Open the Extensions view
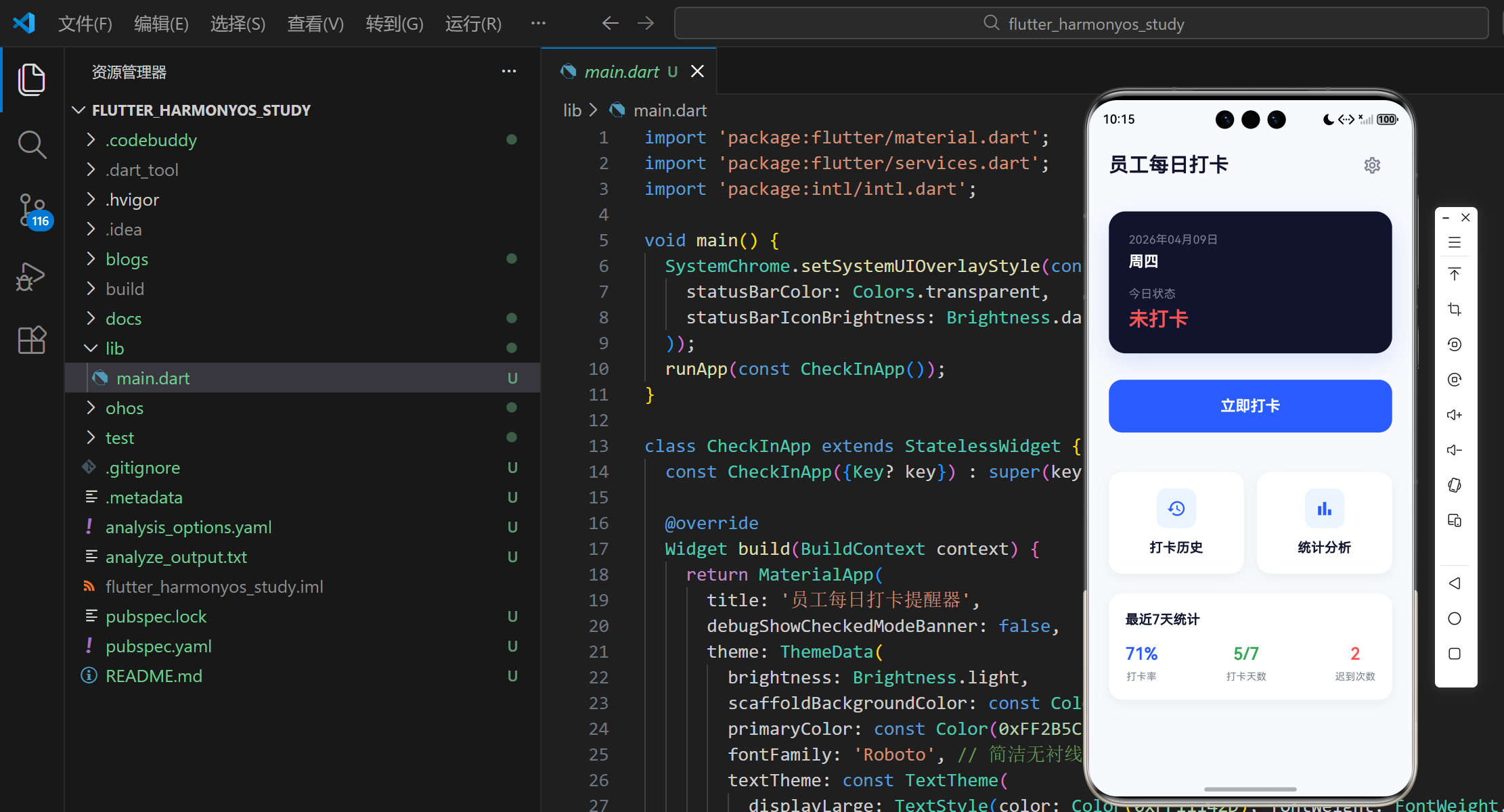Screen dimensions: 1504x812 click(31, 340)
